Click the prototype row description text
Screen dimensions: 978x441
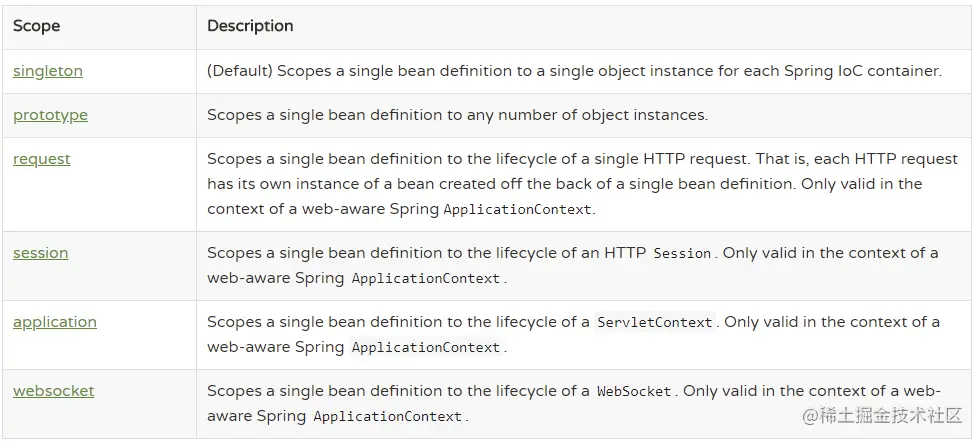[457, 115]
